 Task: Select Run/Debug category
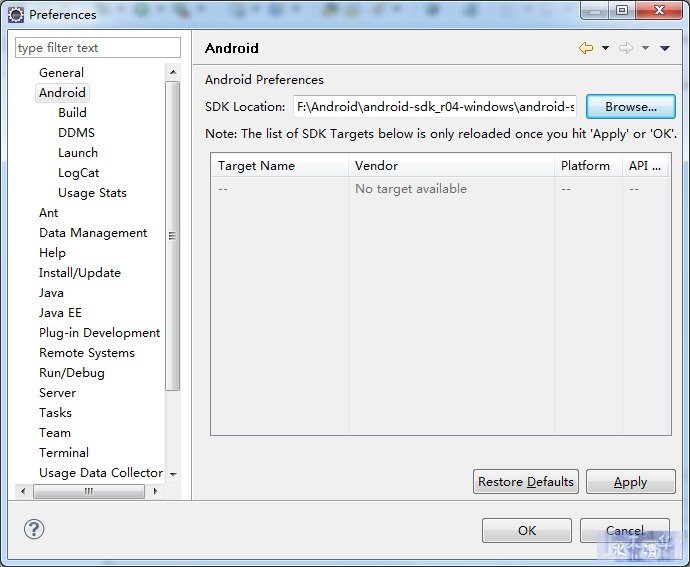72,373
